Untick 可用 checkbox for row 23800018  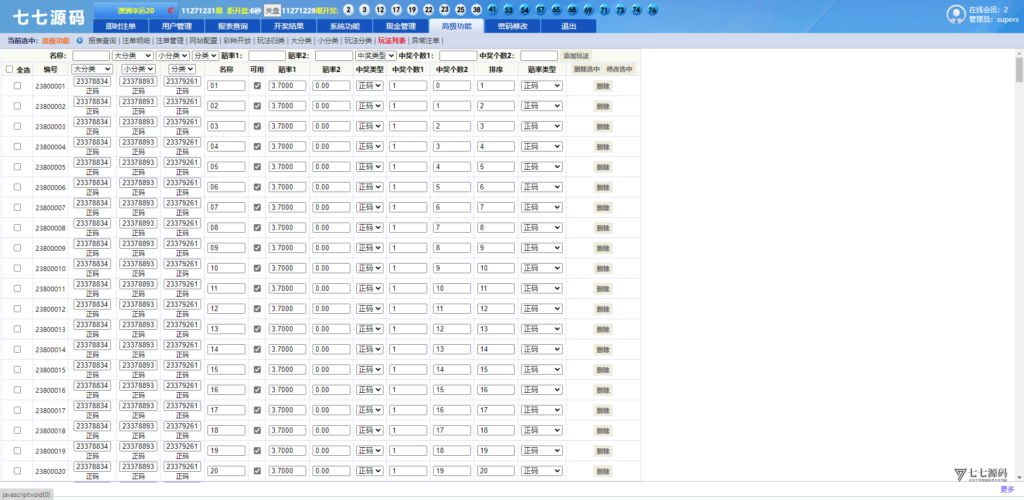[x=257, y=430]
